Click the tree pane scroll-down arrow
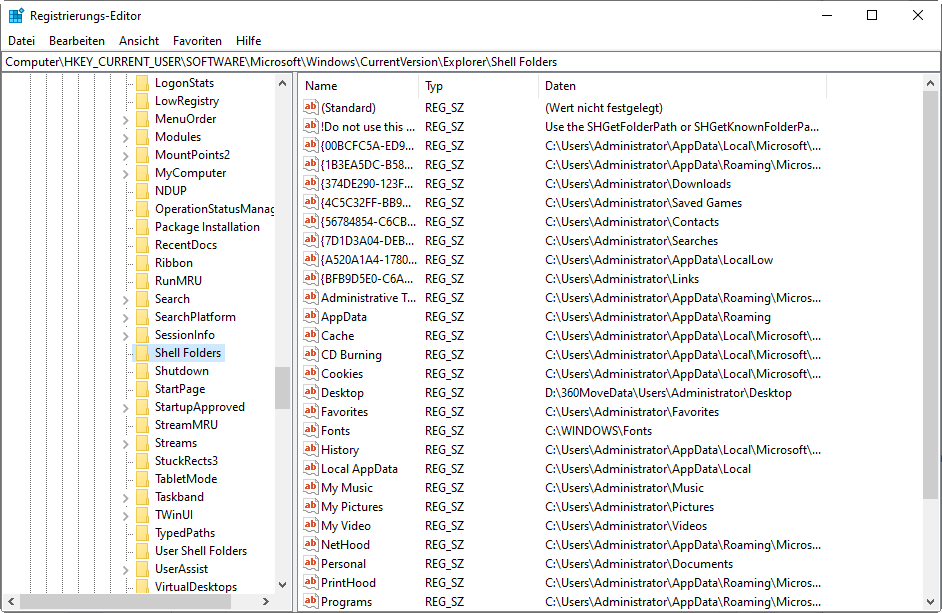 282,585
